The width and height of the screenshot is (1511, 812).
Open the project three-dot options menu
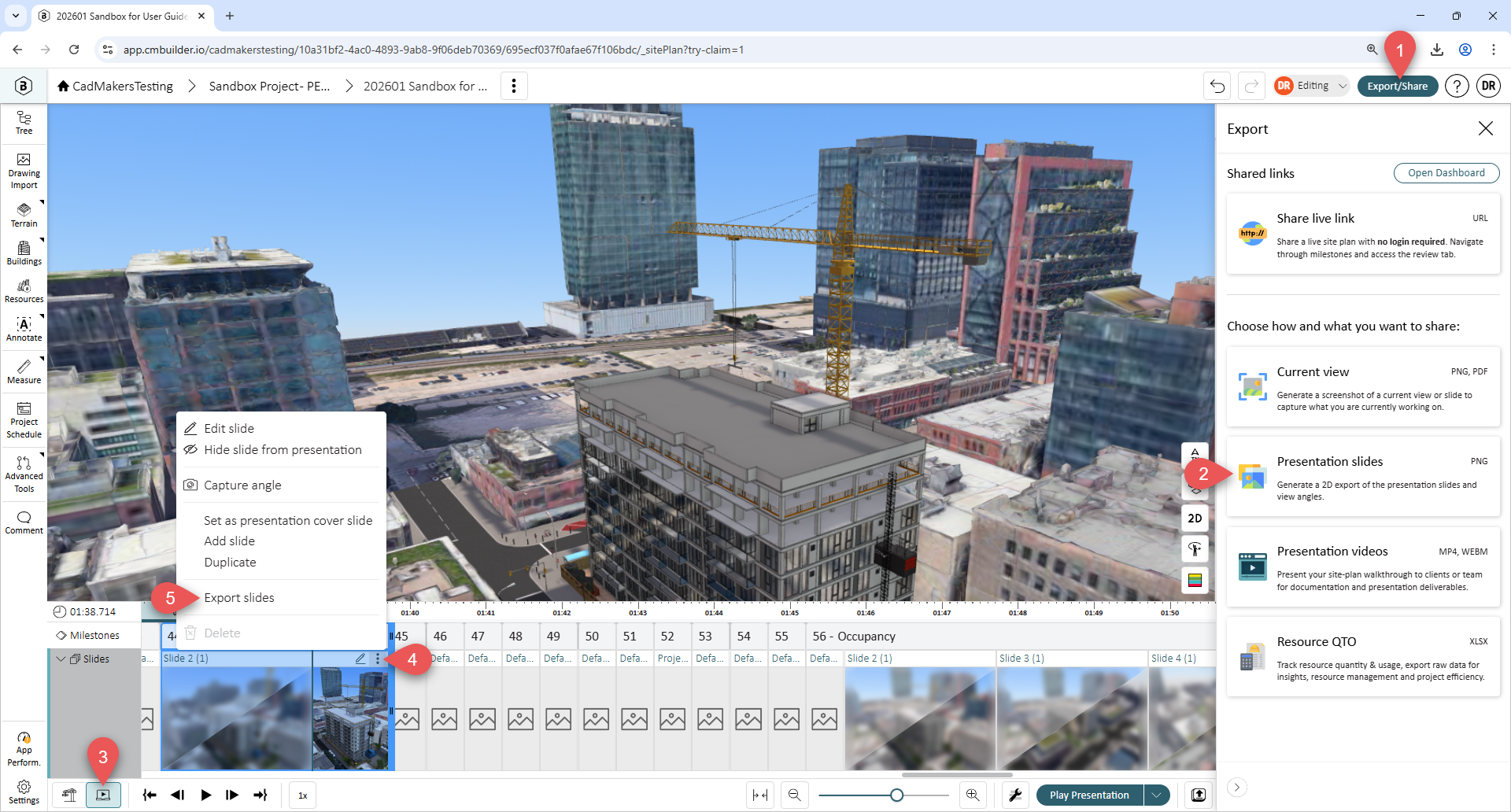[514, 86]
